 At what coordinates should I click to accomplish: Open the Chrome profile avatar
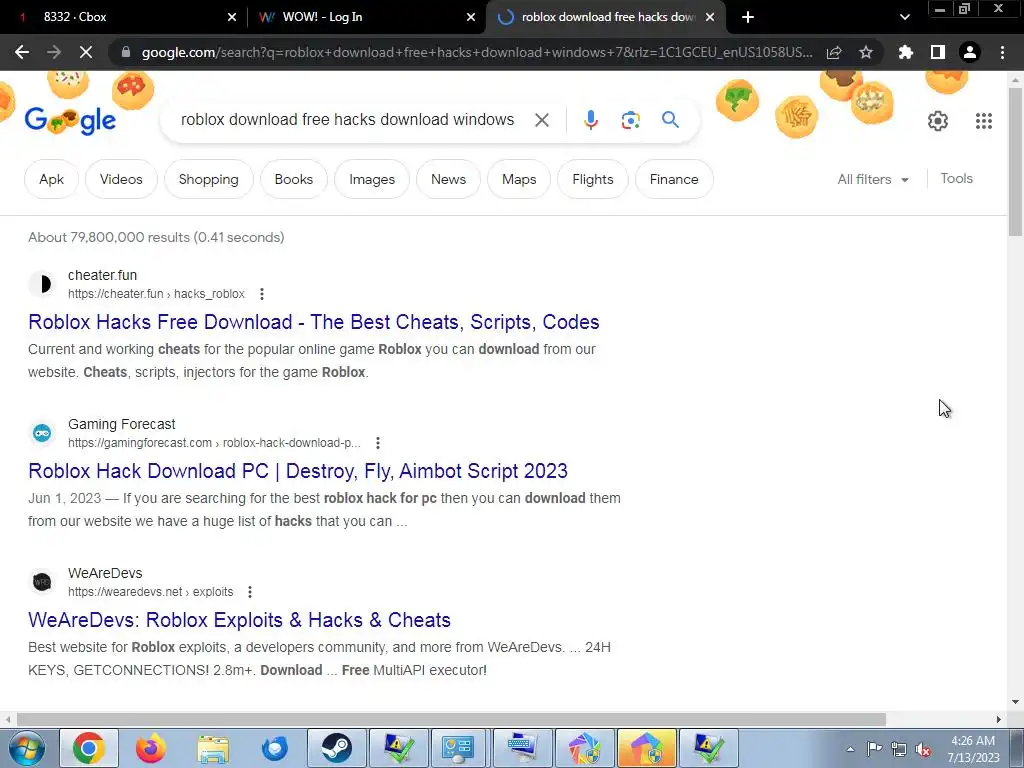970,52
